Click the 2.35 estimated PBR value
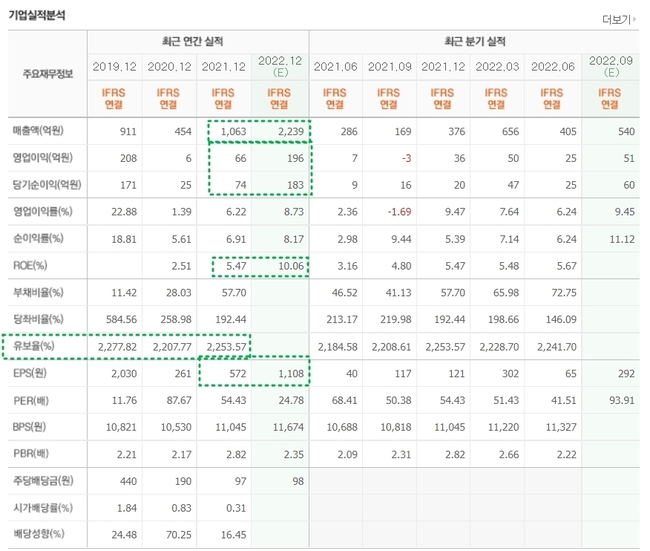The width and height of the screenshot is (650, 551). coord(293,454)
